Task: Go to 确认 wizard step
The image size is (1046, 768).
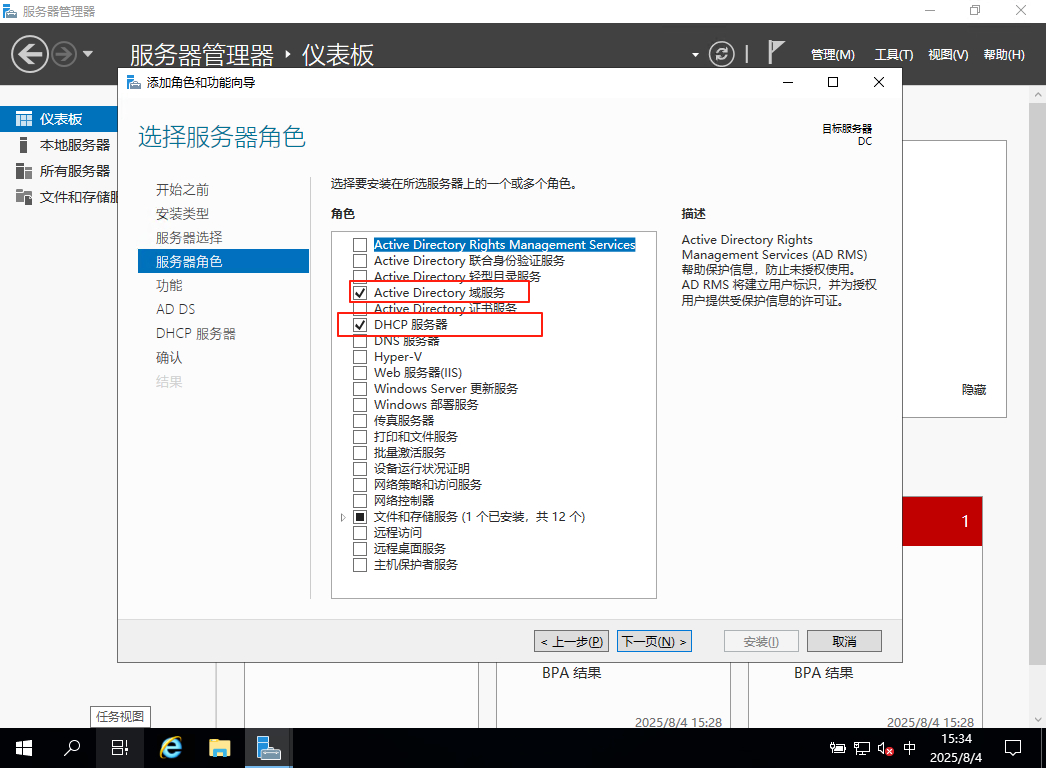Action: point(169,358)
